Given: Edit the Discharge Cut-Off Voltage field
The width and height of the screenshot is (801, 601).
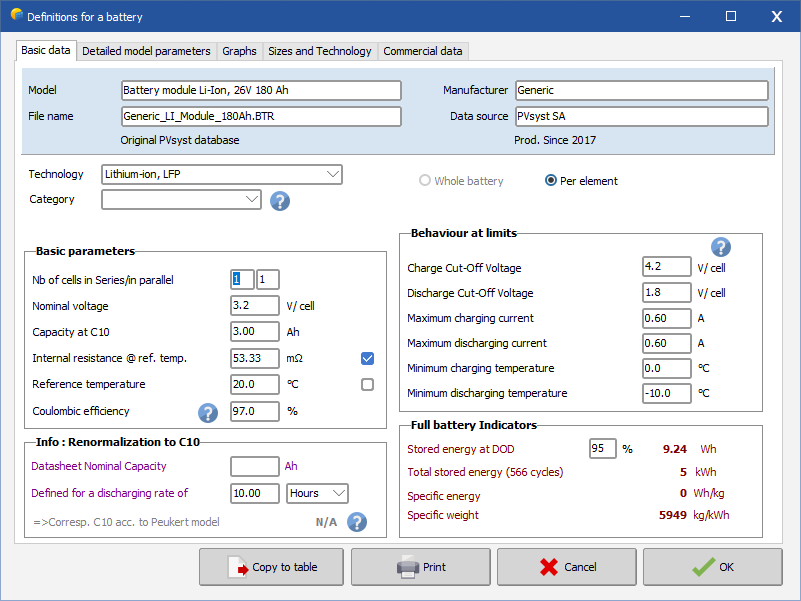Looking at the screenshot, I should 667,292.
